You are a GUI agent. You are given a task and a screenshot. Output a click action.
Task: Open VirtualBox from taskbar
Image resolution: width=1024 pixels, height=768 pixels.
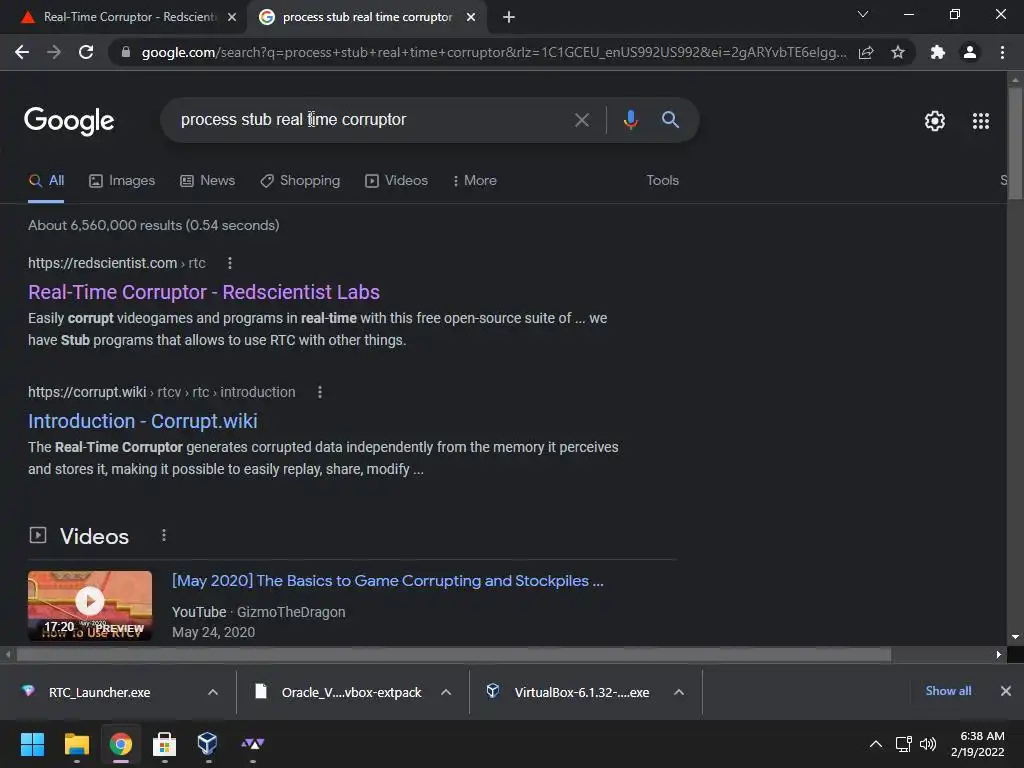(x=207, y=744)
